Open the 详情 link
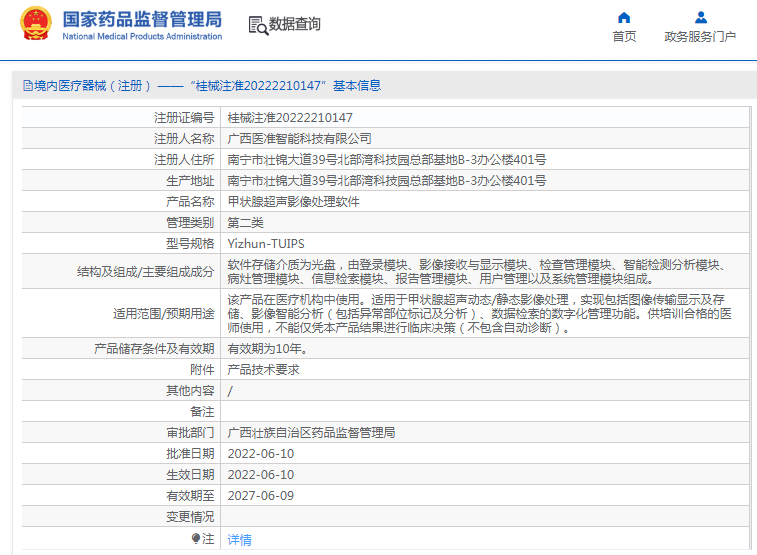 (x=239, y=540)
